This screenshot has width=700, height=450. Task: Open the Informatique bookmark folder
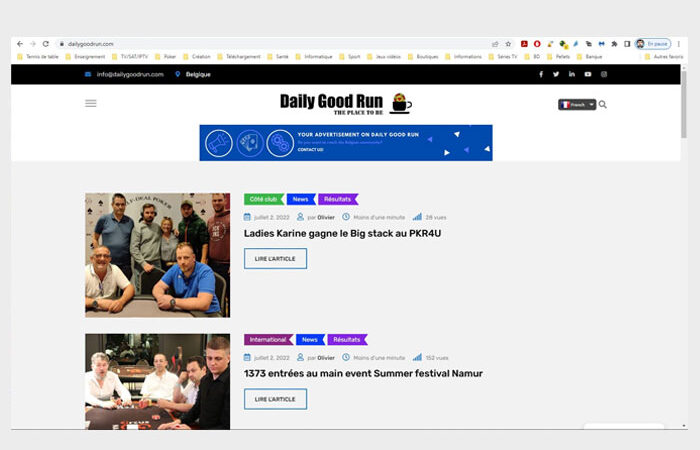point(314,57)
